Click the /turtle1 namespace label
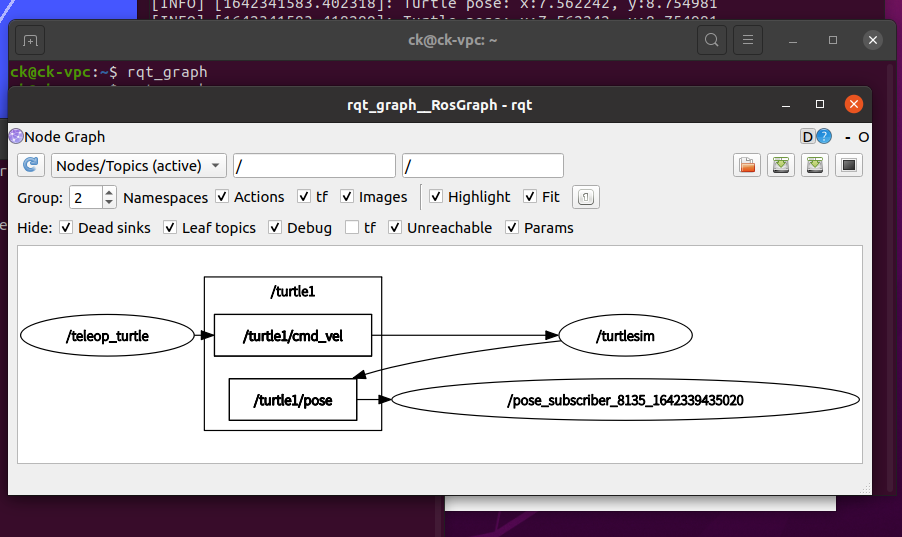 [293, 292]
